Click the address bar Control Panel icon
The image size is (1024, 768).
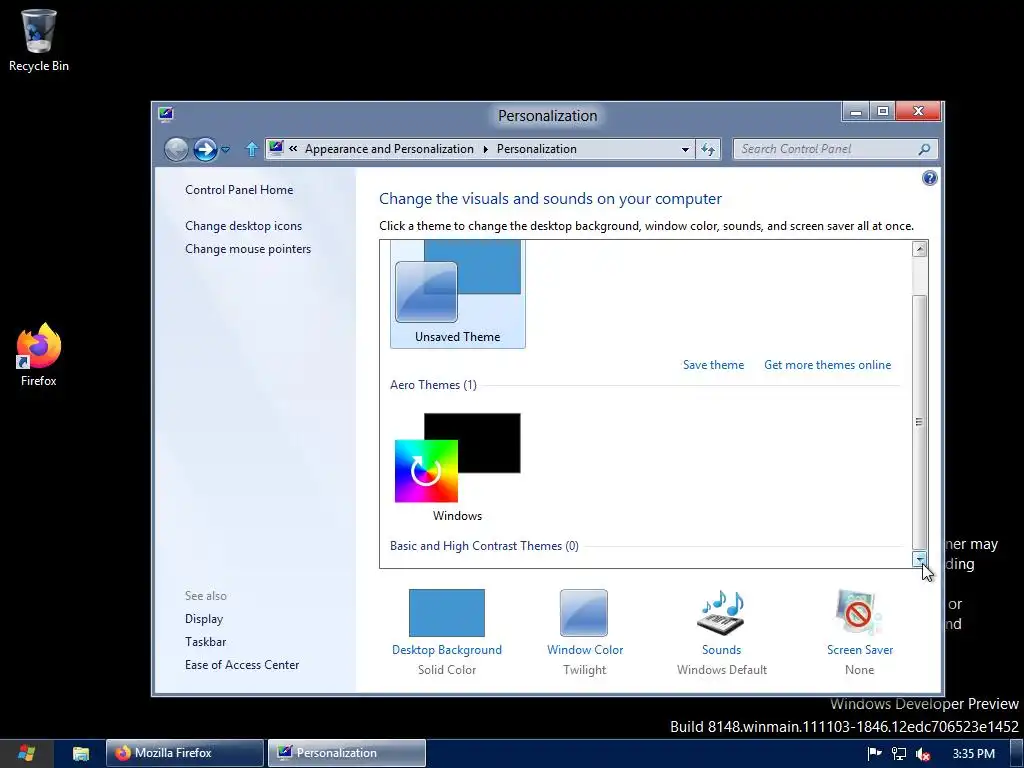click(276, 149)
